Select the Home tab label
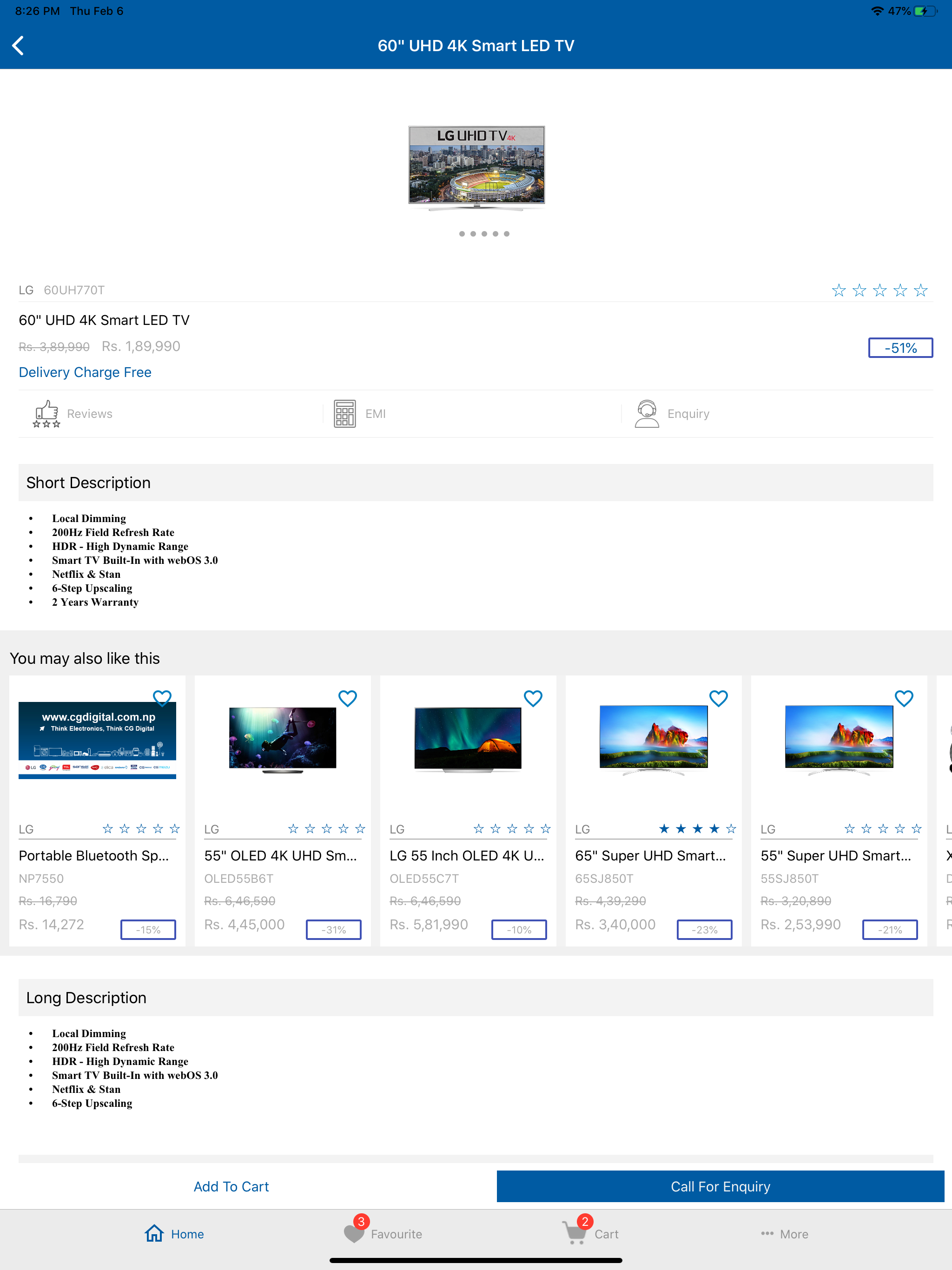The width and height of the screenshot is (952, 1270). pos(187,1234)
